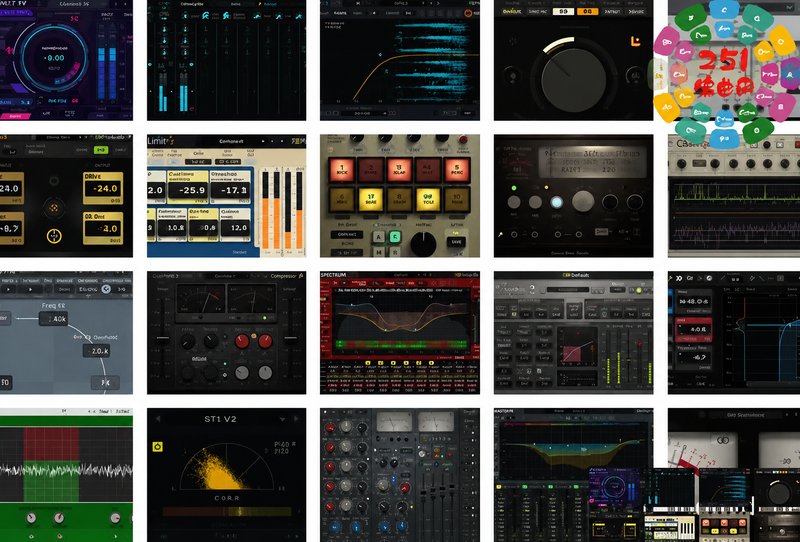Click the left VU meter on the mixer console
The image size is (800, 542).
point(393,422)
